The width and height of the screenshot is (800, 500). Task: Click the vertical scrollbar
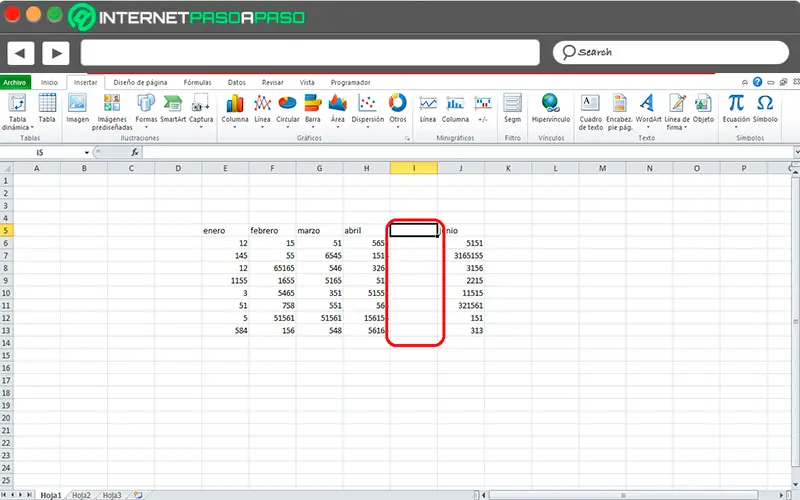[795, 322]
